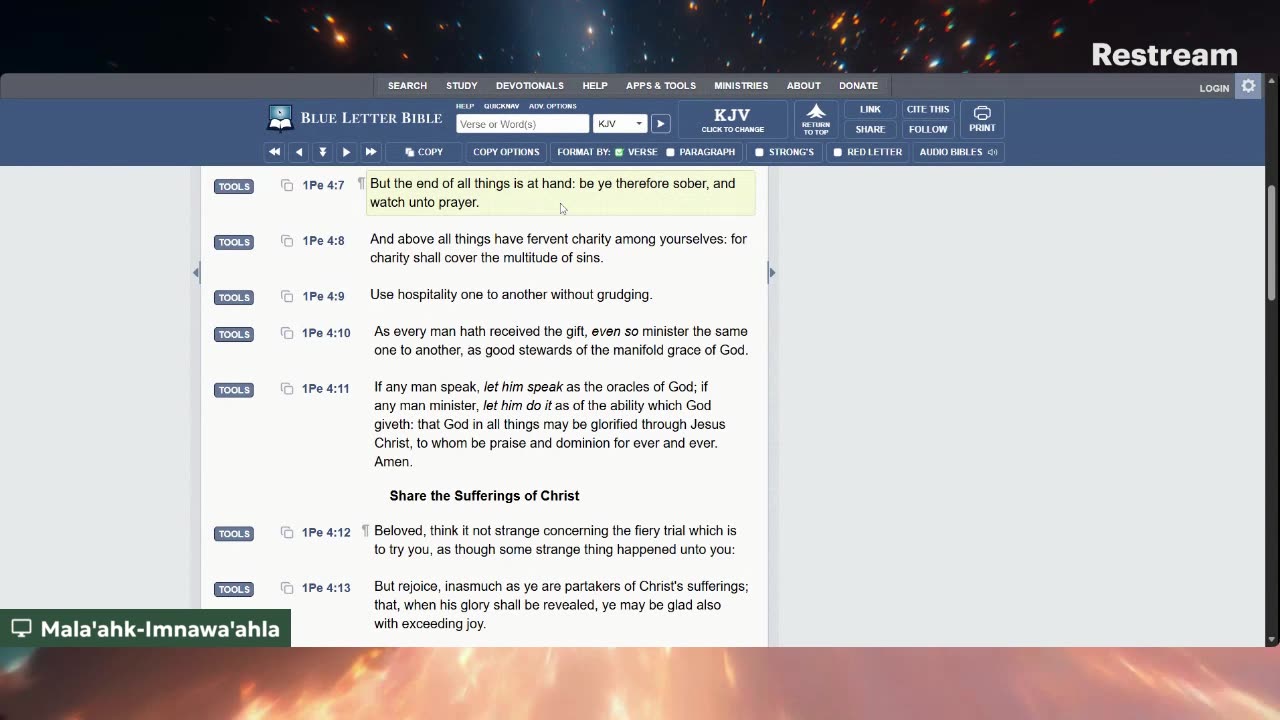Image resolution: width=1280 pixels, height=720 pixels.
Task: Click the right panel expand arrow
Action: (x=771, y=272)
